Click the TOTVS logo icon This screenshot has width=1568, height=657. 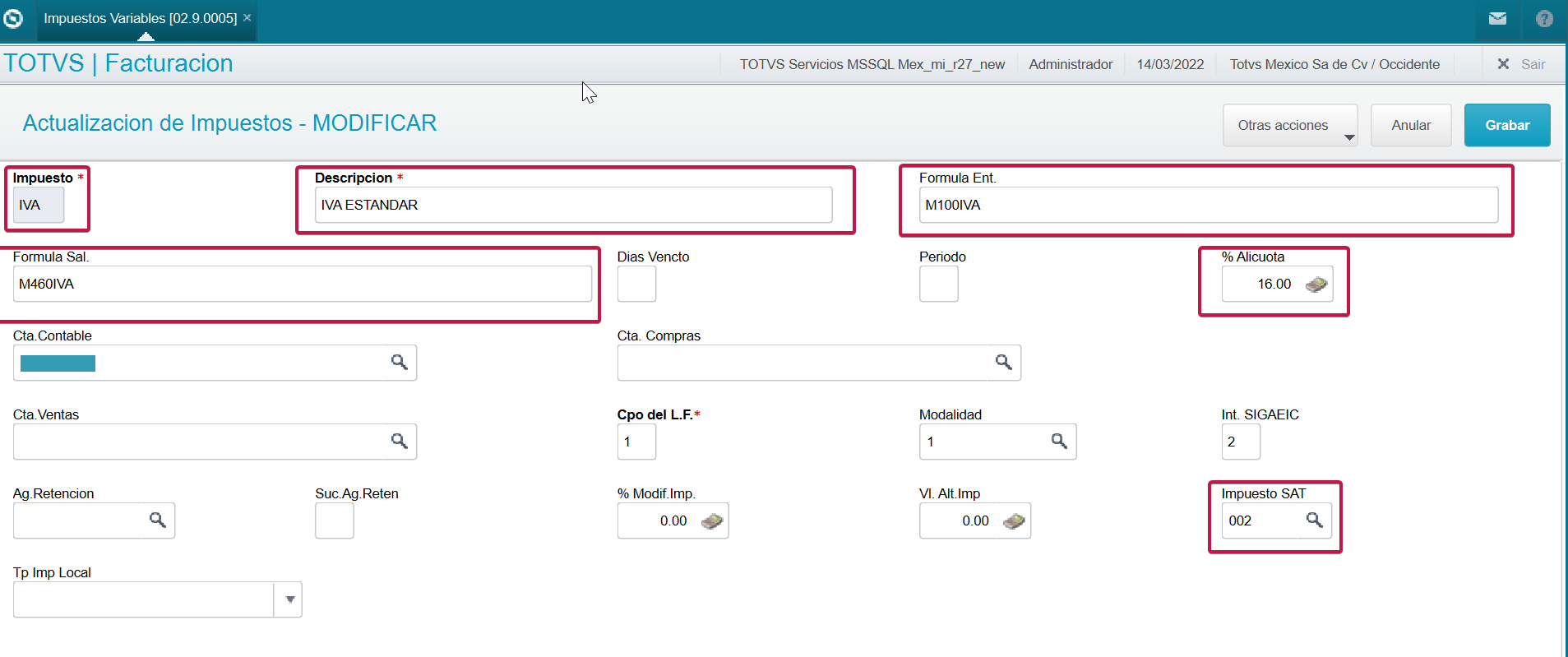pyautogui.click(x=14, y=17)
